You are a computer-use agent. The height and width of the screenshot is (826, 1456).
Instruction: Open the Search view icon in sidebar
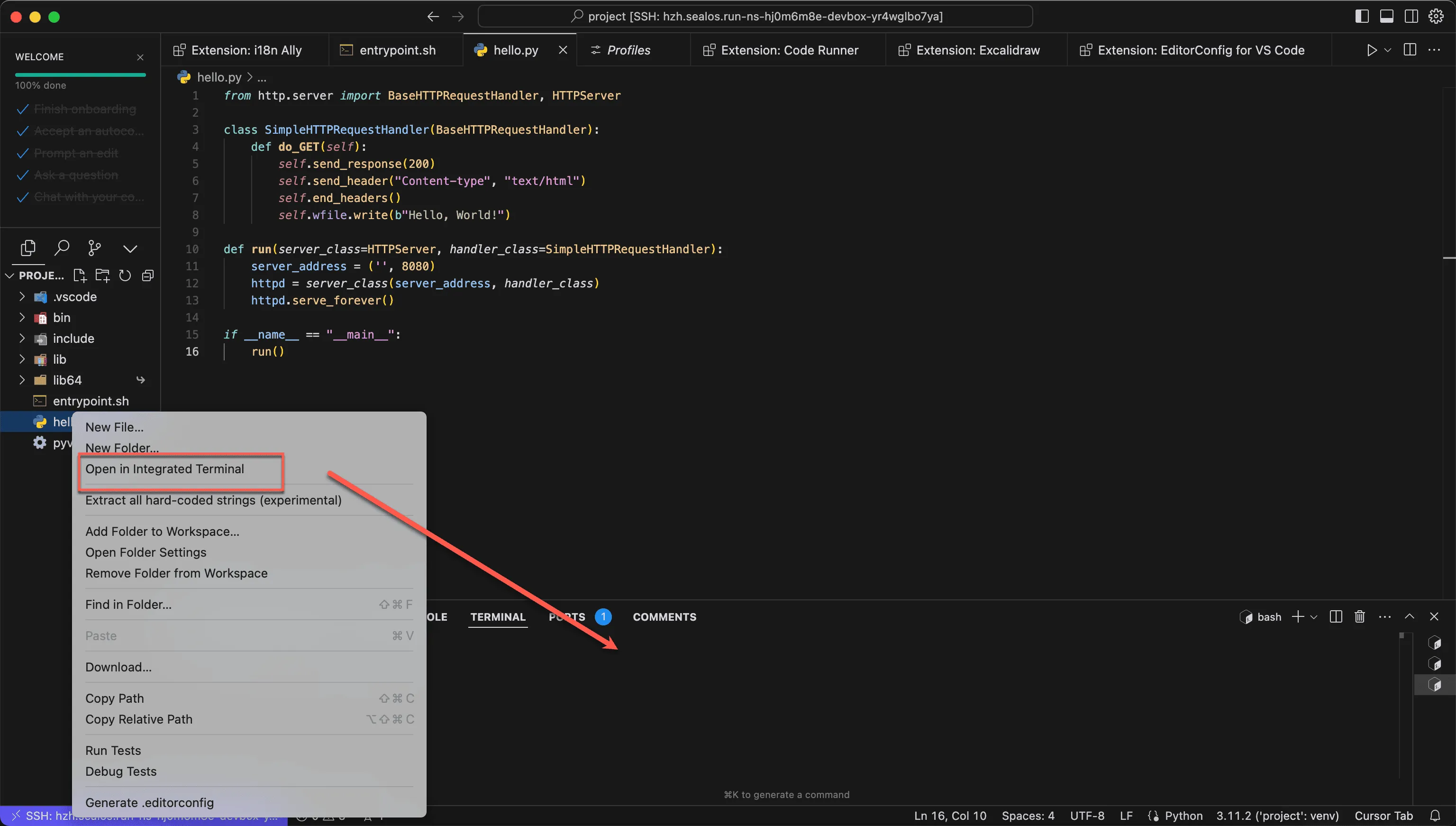[62, 248]
